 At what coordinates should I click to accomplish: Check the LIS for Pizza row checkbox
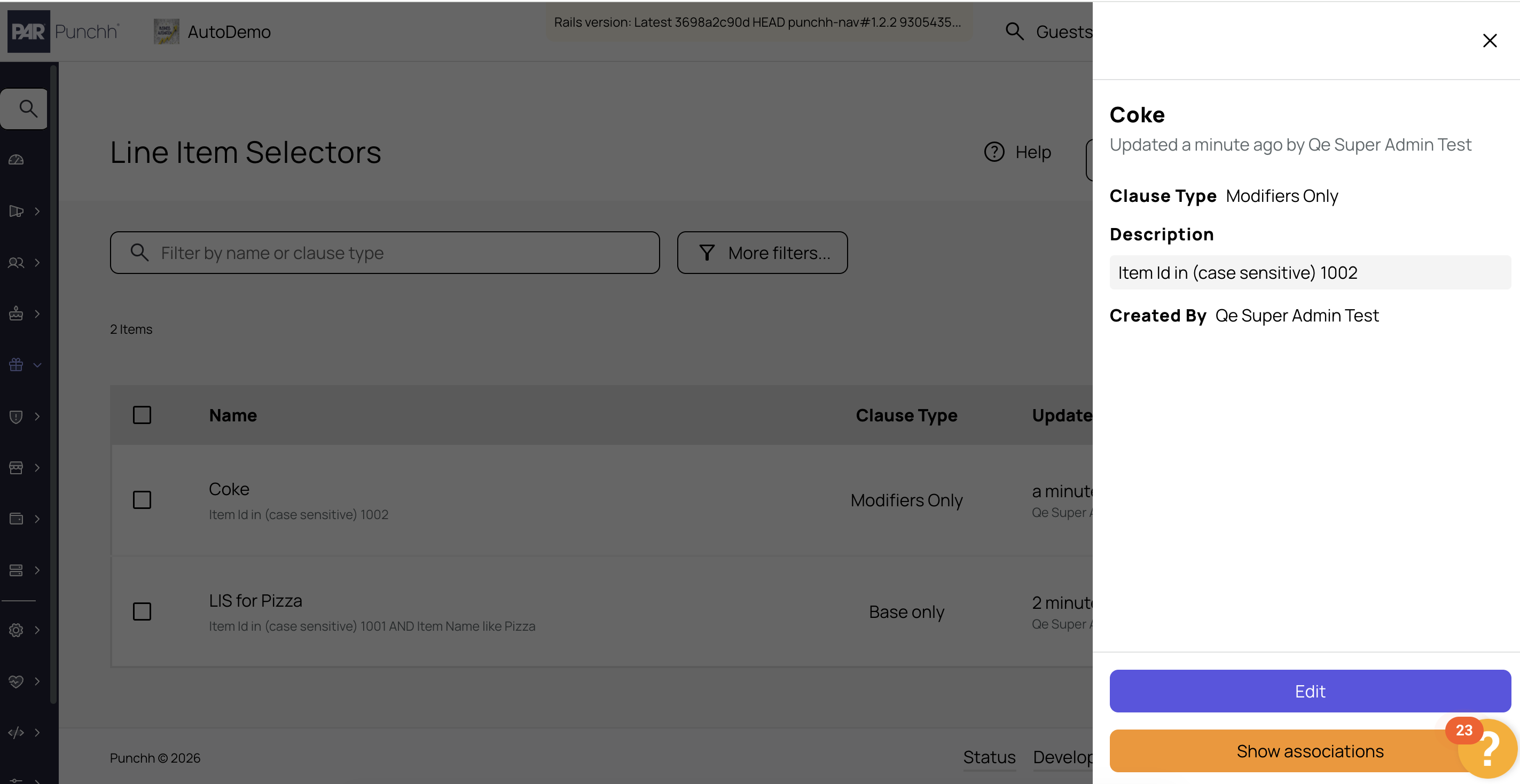coord(142,611)
